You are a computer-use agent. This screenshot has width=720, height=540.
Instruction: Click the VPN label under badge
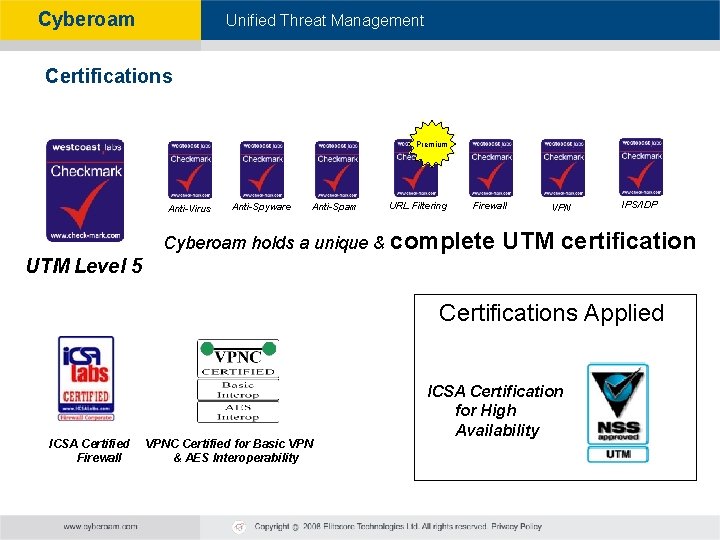click(562, 208)
